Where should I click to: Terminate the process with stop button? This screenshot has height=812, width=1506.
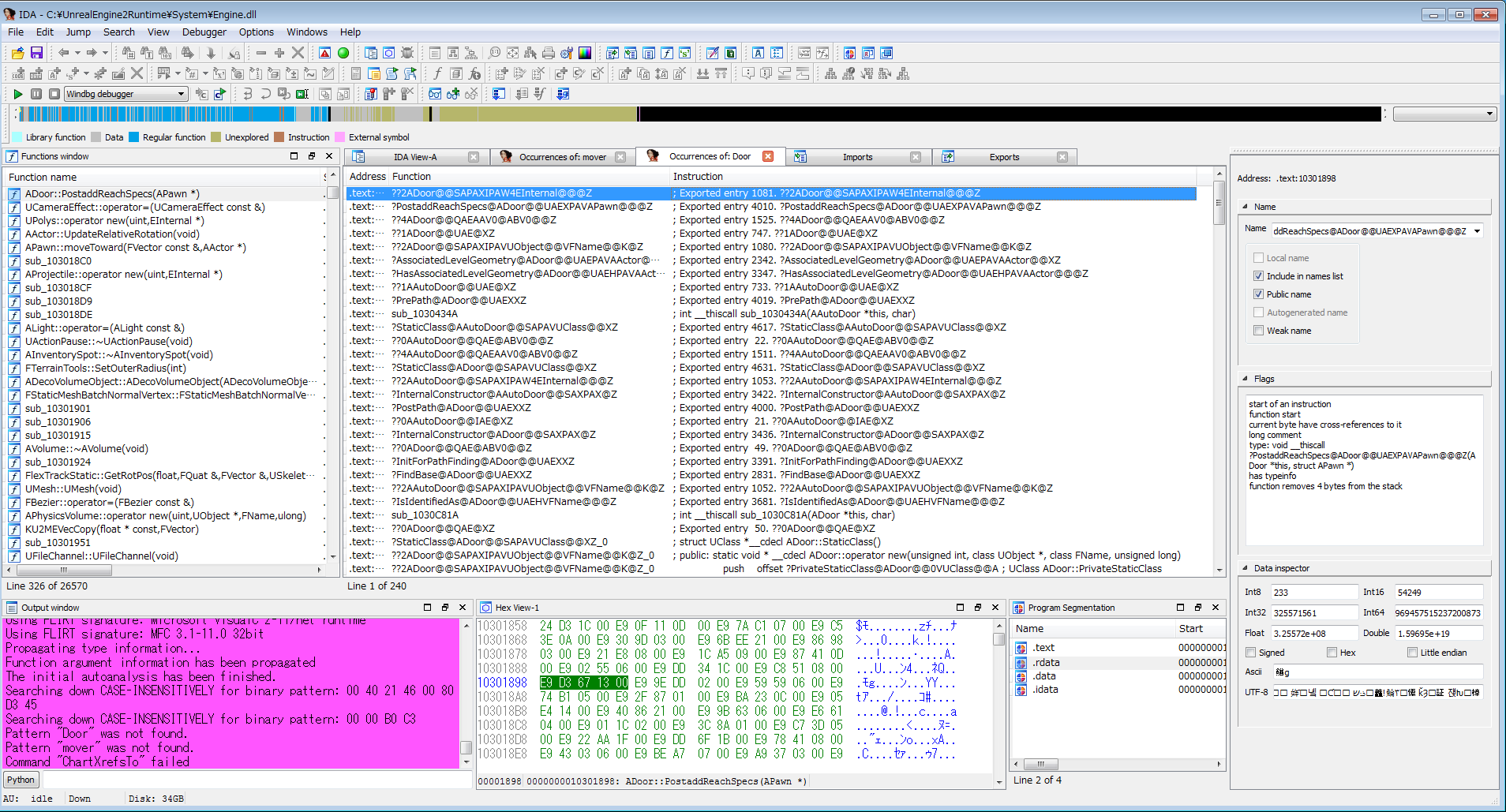(54, 94)
